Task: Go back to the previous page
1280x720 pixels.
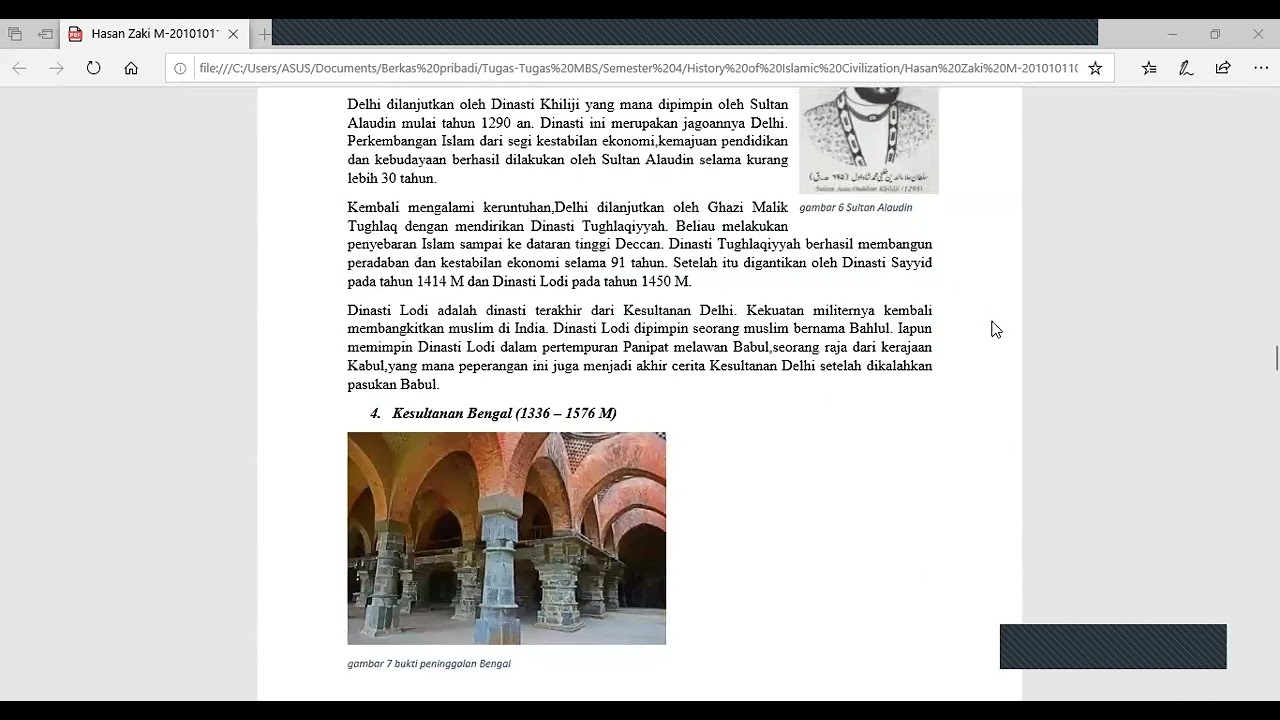Action: click(x=19, y=68)
